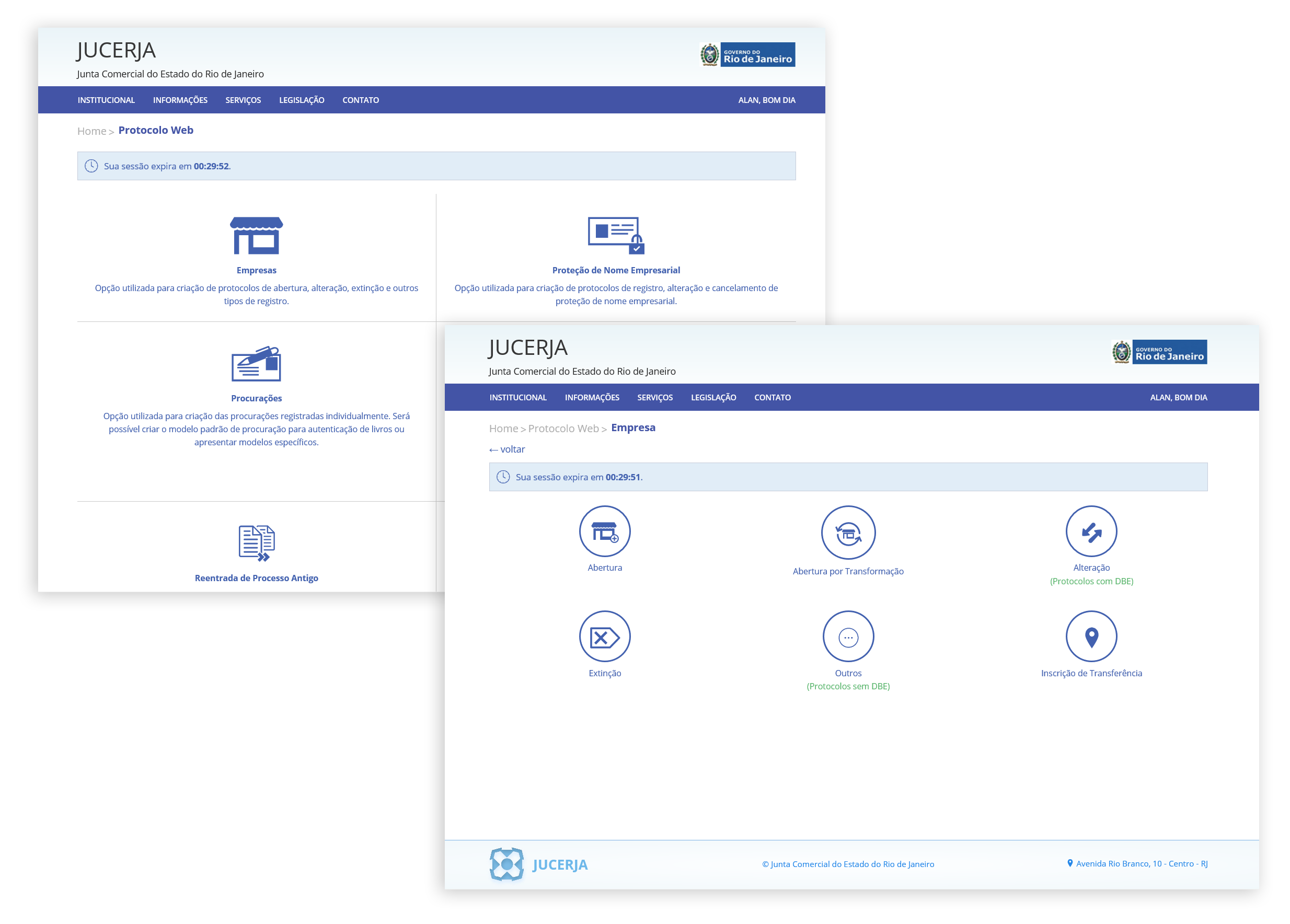Open SERVIÇOS menu in front window
Viewport: 1290px width, 924px height.
[654, 398]
